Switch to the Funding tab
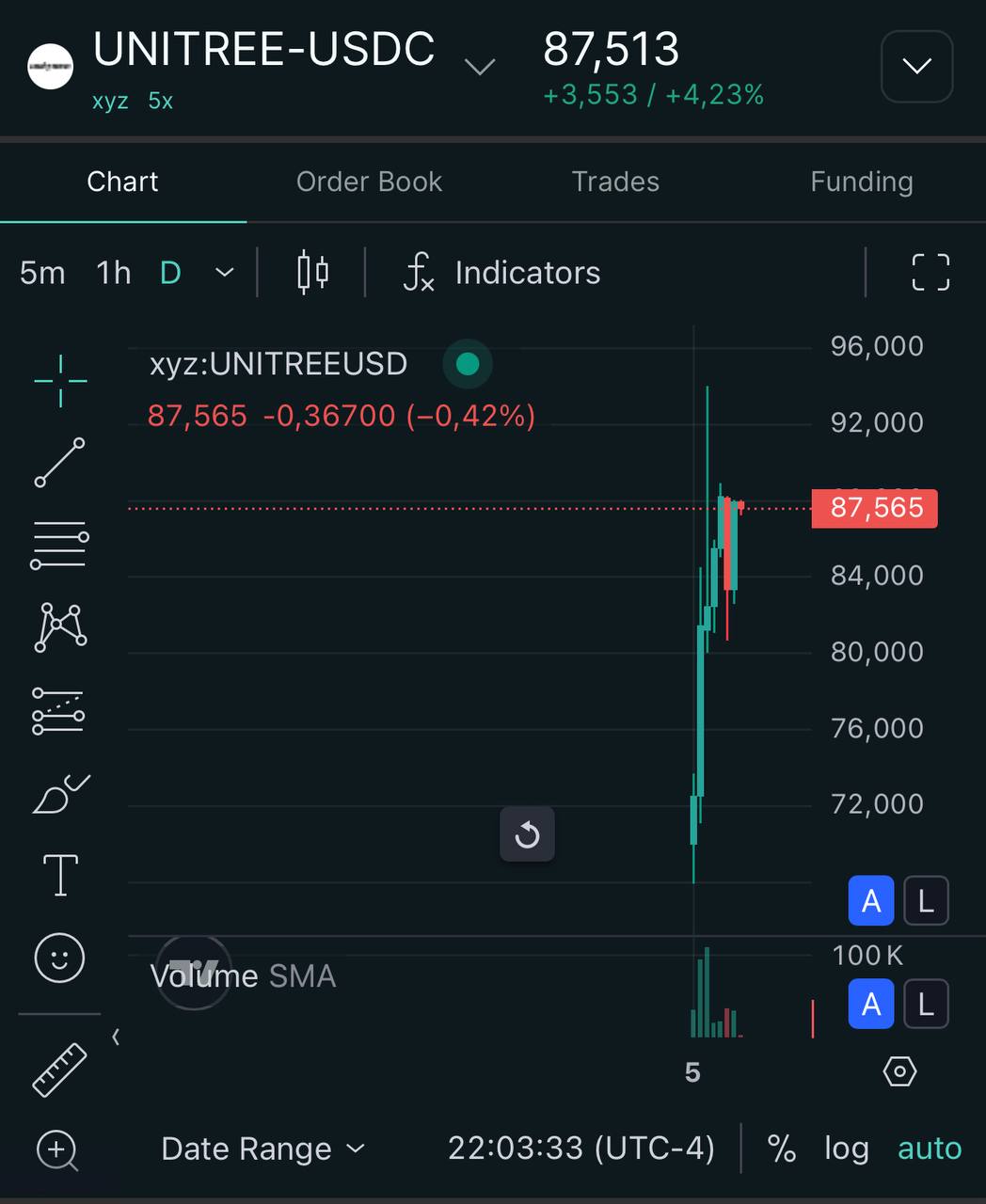Viewport: 986px width, 1204px height. pos(862,182)
